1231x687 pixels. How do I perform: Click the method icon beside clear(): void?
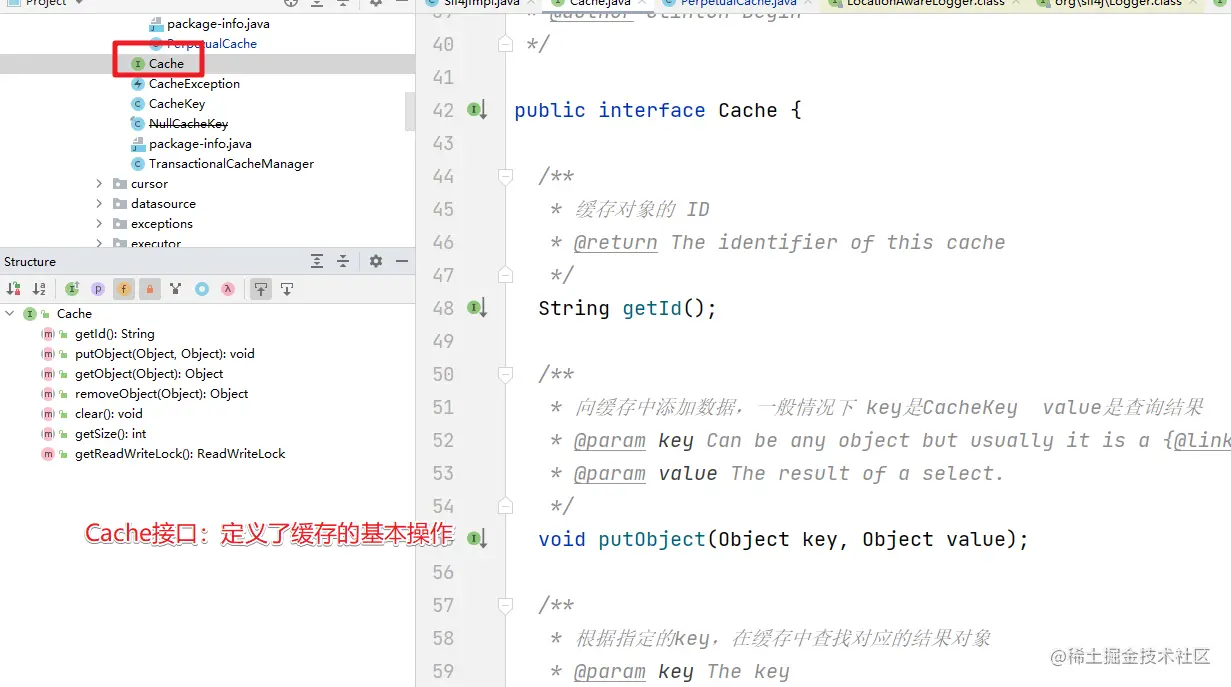click(x=48, y=414)
